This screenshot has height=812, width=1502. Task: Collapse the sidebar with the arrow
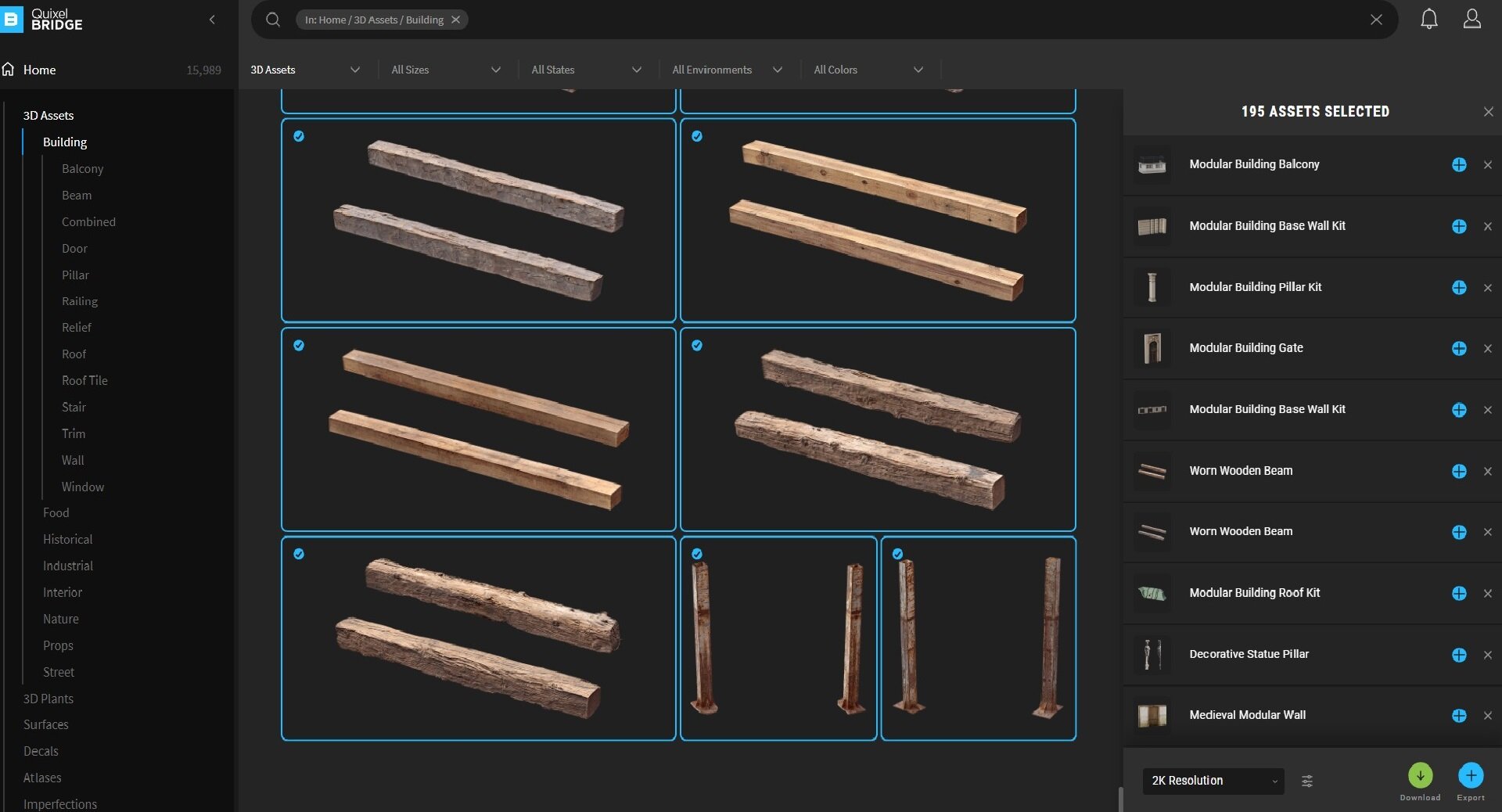coord(212,20)
